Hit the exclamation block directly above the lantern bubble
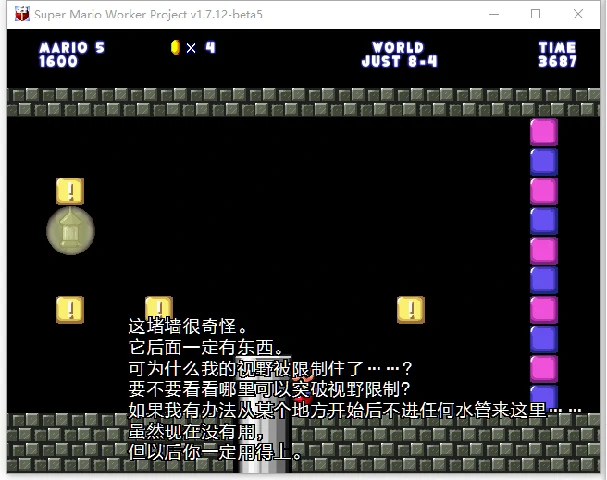 [70, 191]
